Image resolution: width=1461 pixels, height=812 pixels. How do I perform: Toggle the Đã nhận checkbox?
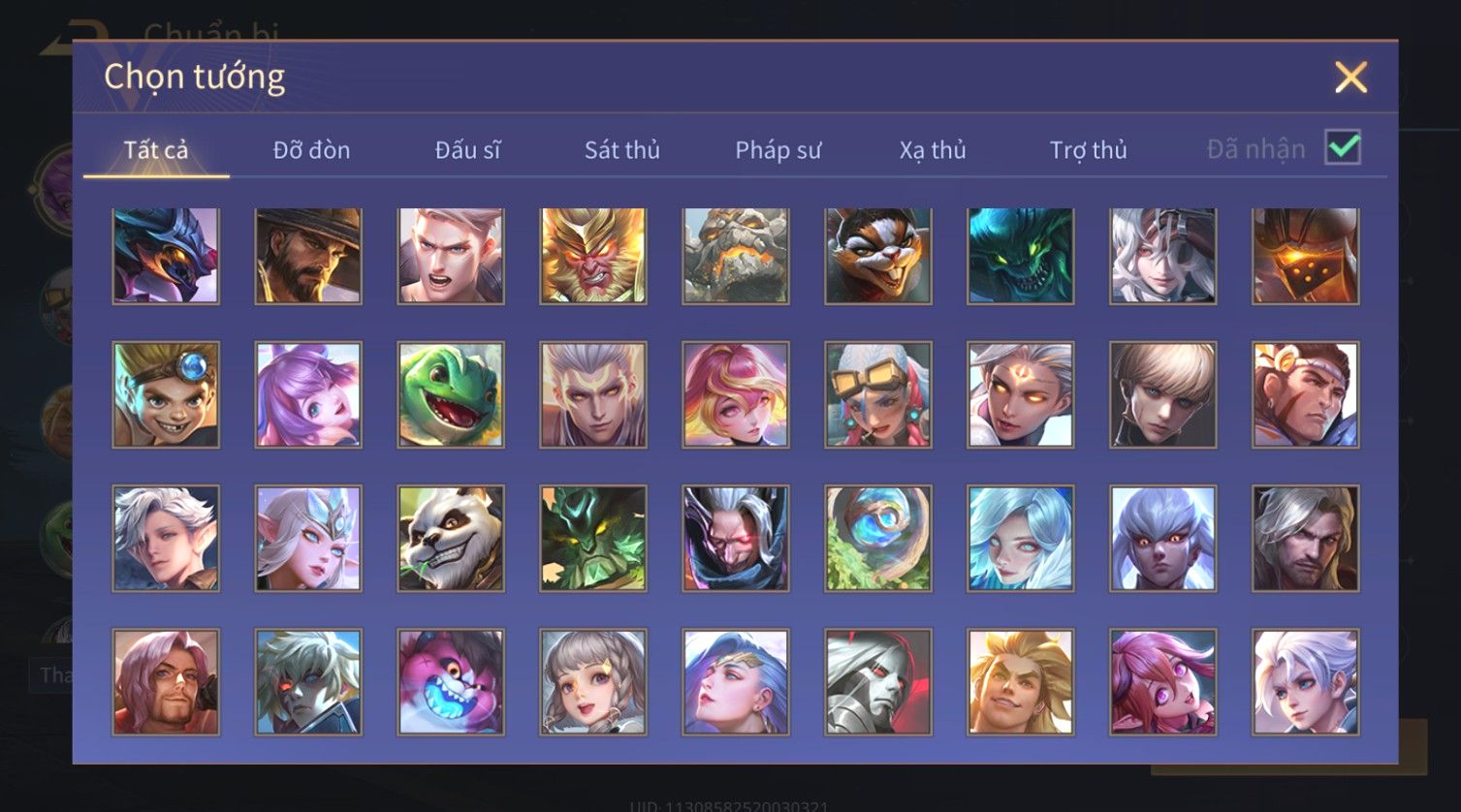coord(1343,148)
